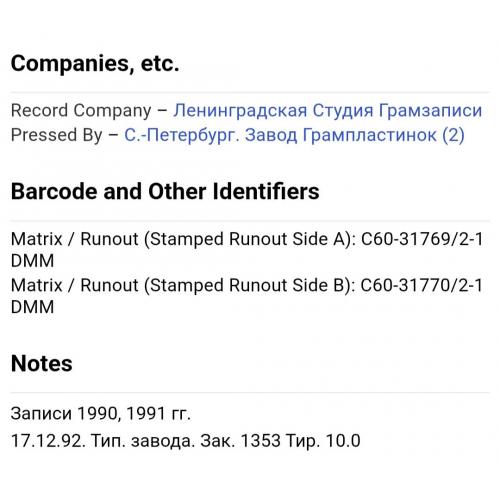This screenshot has height=500, width=500.
Task: Click the Barcode and Other Identifiers heading
Action: click(x=165, y=191)
